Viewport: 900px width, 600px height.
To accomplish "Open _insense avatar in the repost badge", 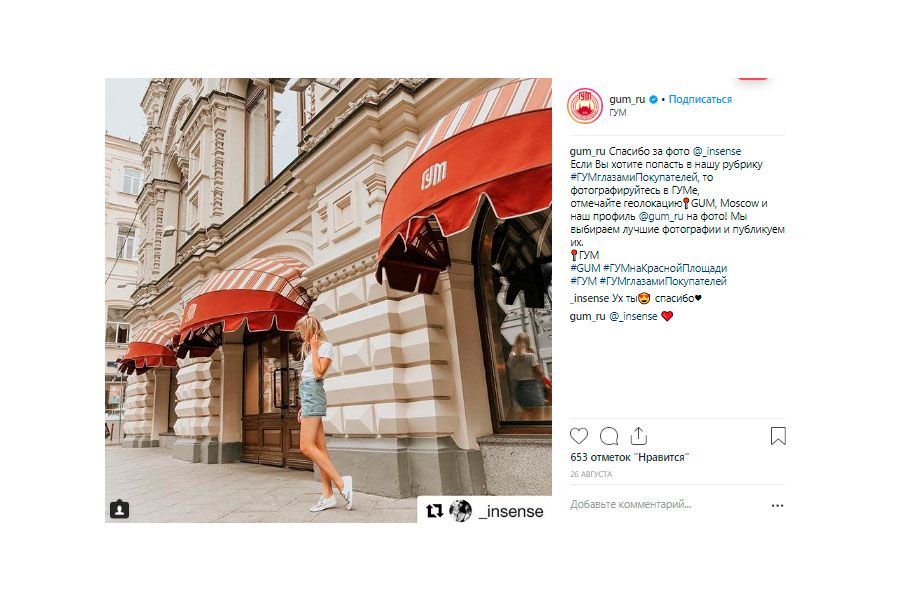I will click(460, 510).
